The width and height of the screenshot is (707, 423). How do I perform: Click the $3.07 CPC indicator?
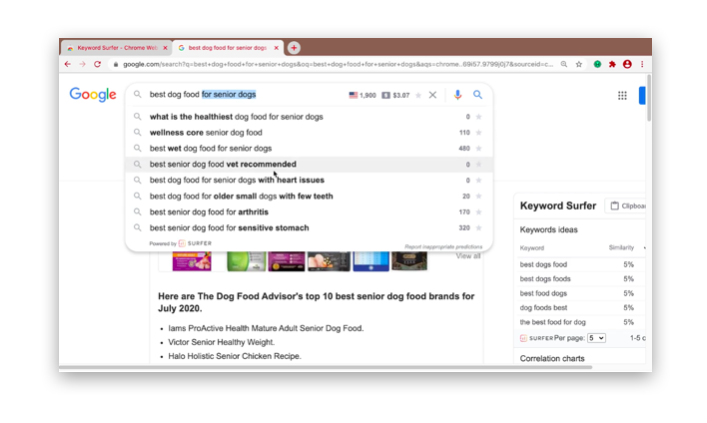(x=395, y=95)
